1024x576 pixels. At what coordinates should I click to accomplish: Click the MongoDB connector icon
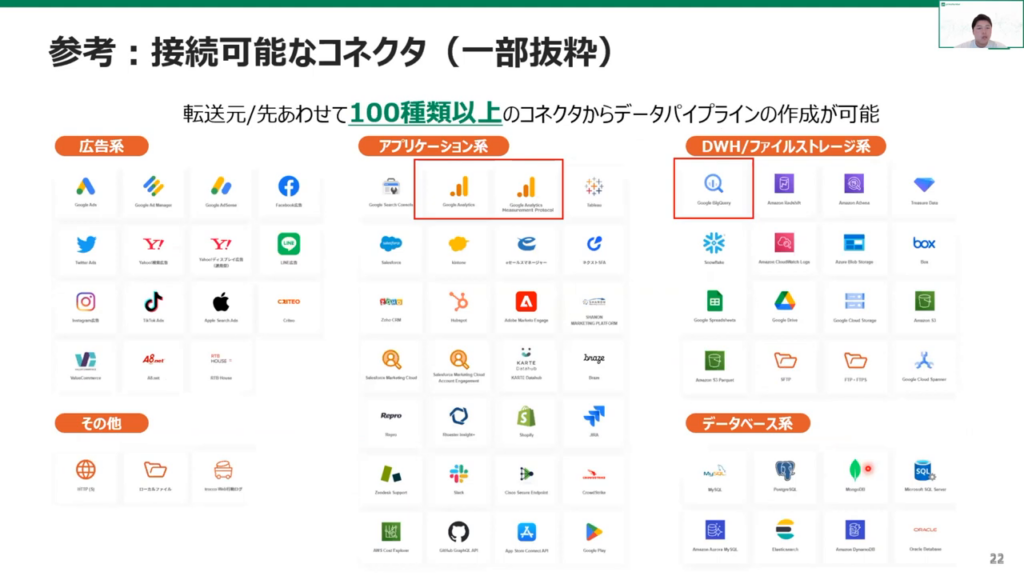tap(854, 469)
